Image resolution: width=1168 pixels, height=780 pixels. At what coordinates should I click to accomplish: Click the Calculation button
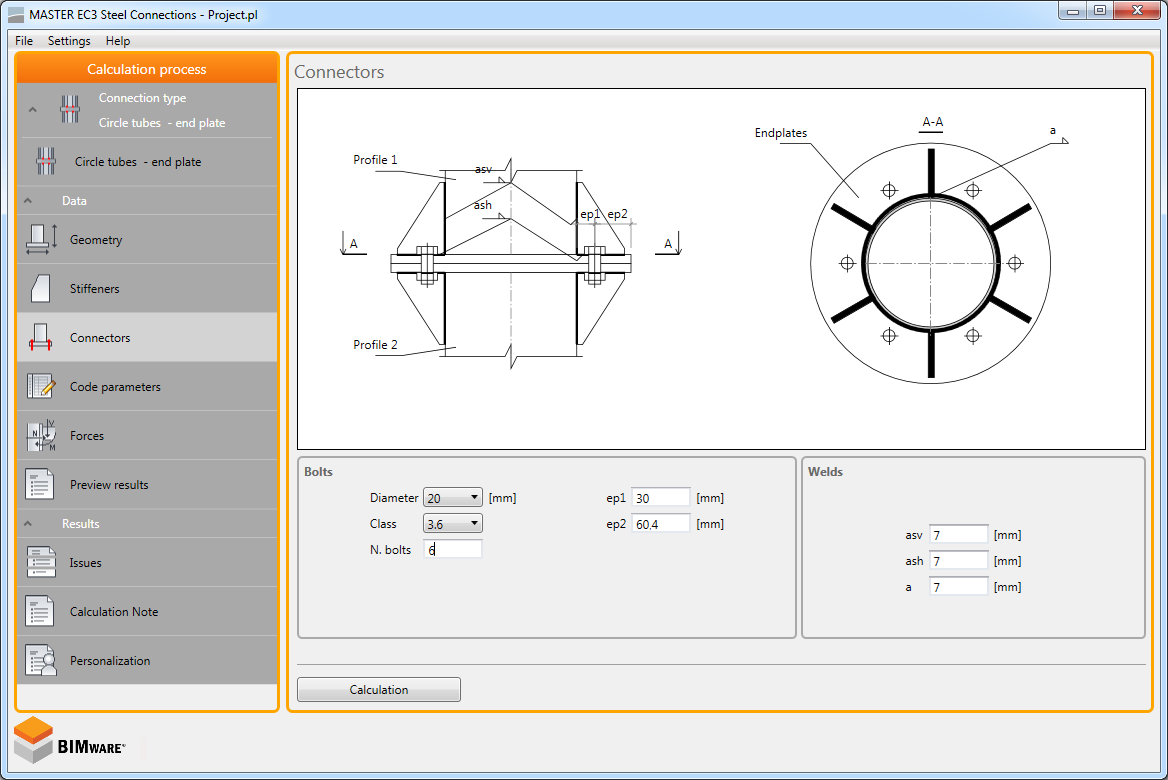click(x=379, y=690)
